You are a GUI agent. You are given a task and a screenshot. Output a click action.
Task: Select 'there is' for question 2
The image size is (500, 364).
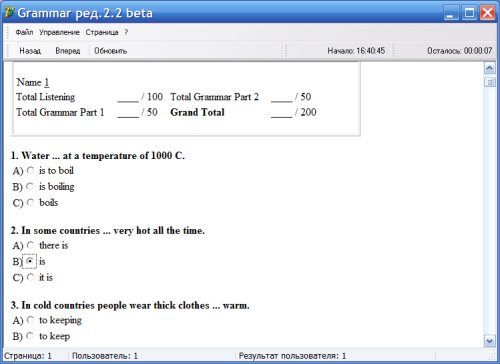pos(30,245)
